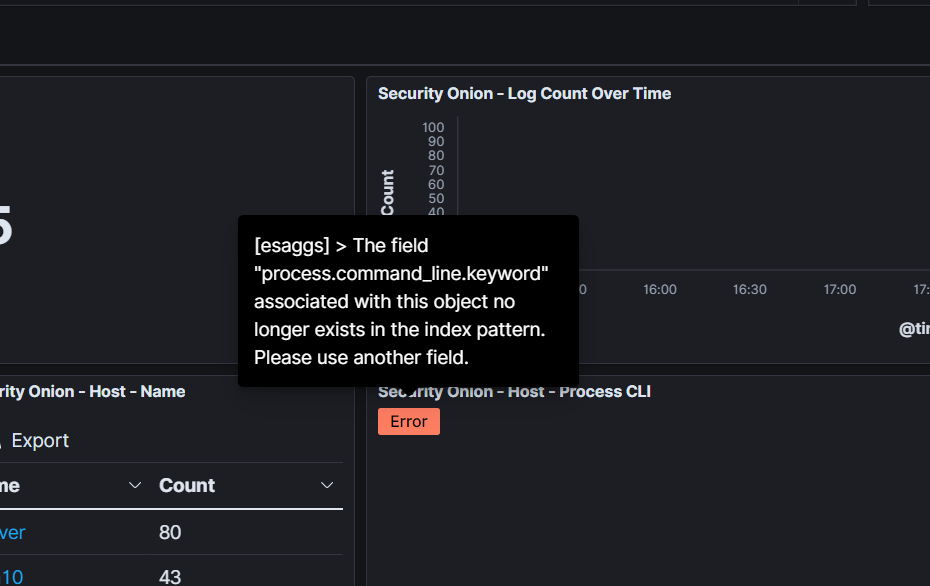Open the Count column sort dropdown
The image size is (930, 586).
pyautogui.click(x=327, y=485)
